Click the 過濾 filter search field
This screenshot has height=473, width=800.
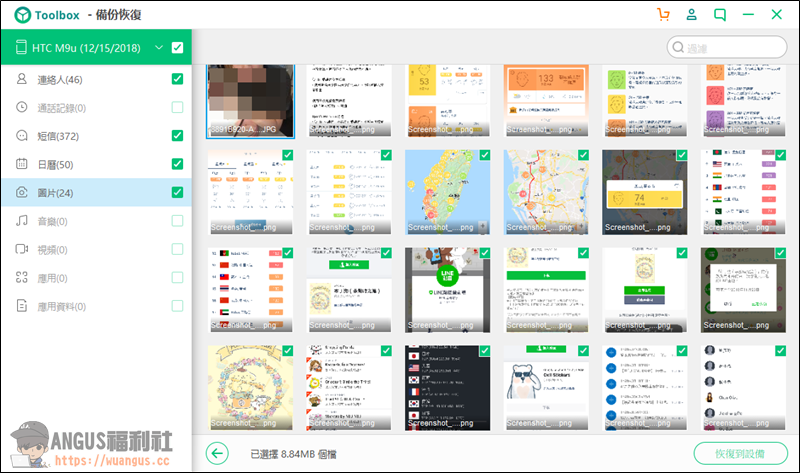point(727,47)
